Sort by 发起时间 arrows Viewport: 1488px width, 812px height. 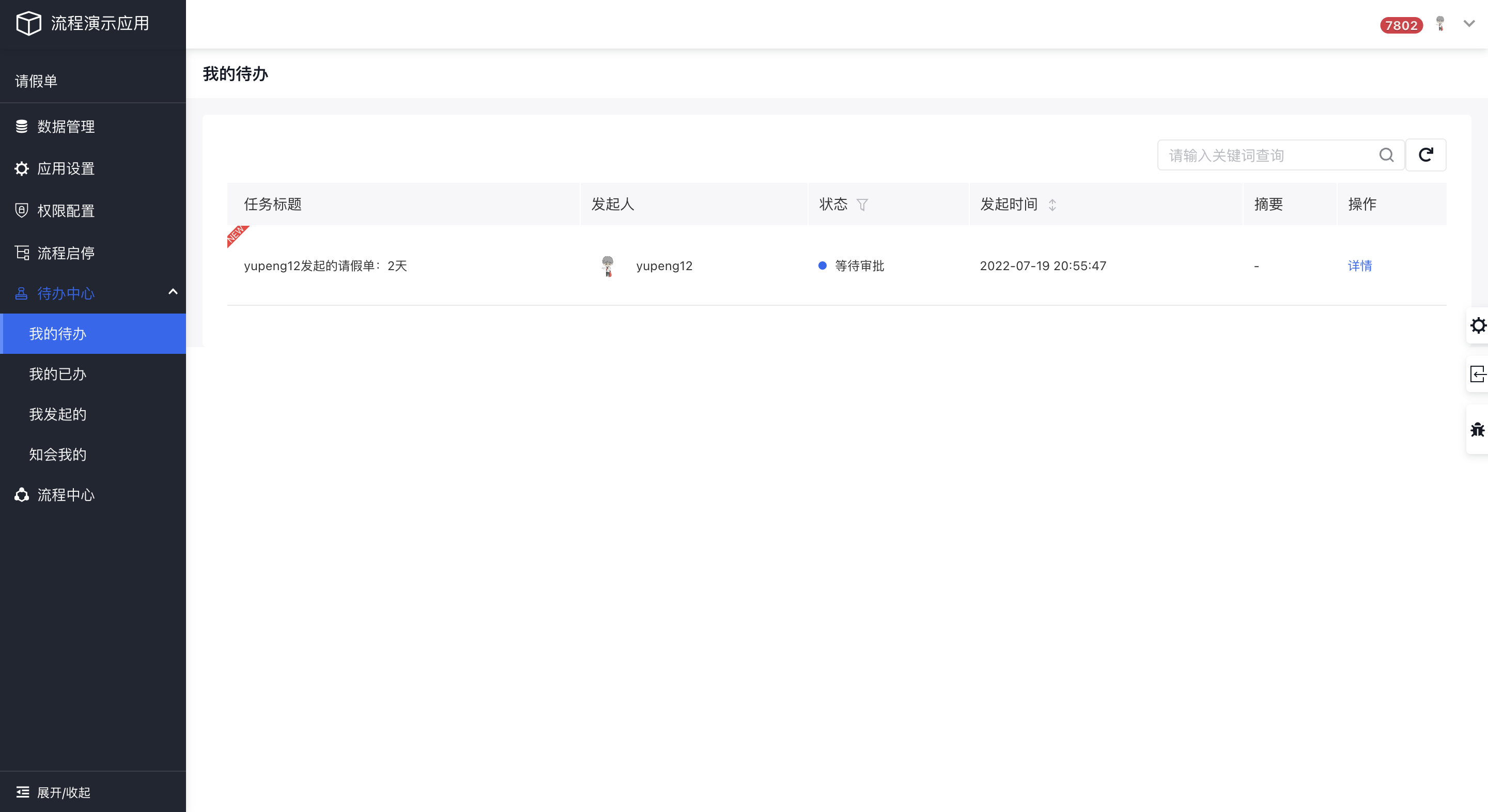click(x=1052, y=205)
